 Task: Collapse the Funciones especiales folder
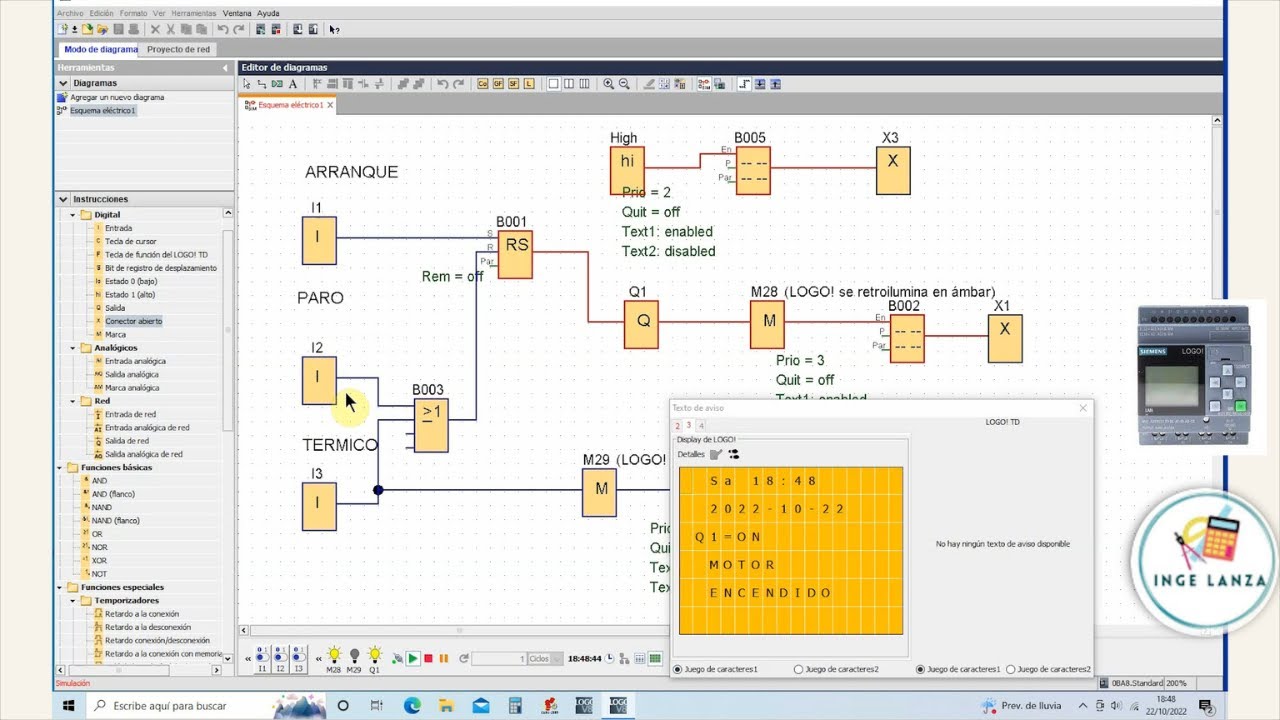click(60, 587)
